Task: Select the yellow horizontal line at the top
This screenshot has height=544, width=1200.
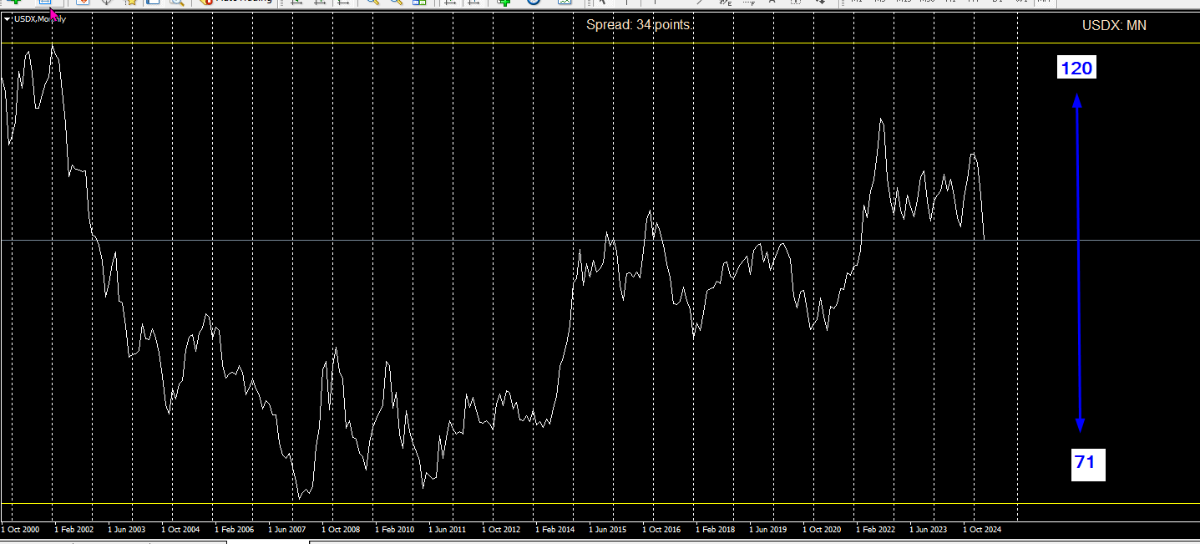Action: point(600,43)
